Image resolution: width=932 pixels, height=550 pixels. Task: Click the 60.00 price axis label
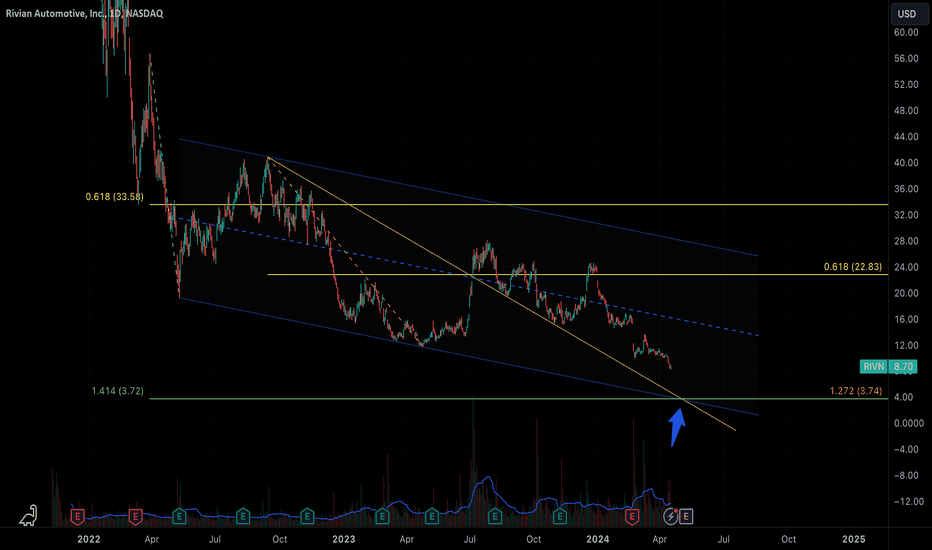906,33
